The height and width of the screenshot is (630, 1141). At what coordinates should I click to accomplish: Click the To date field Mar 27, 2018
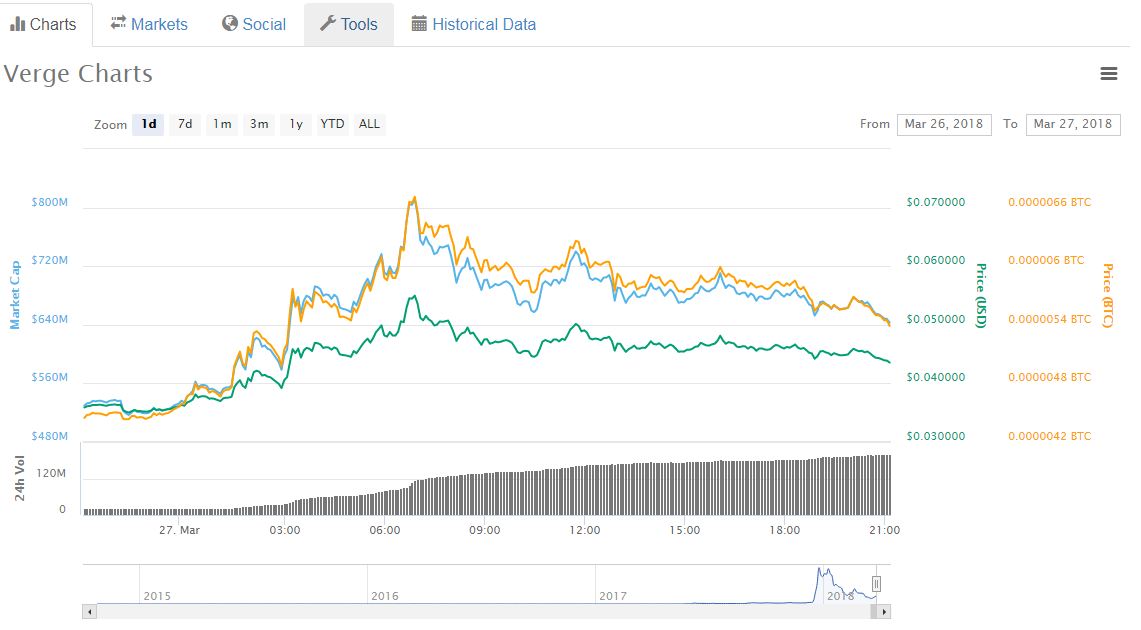pyautogui.click(x=1073, y=124)
